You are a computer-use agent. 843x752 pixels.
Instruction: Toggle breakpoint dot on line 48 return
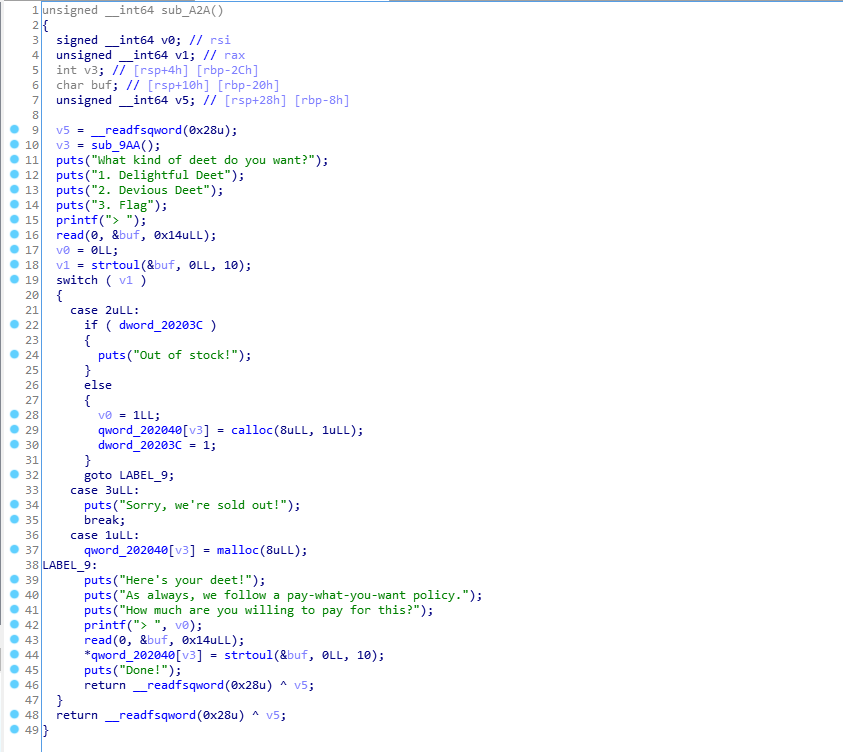coord(15,714)
